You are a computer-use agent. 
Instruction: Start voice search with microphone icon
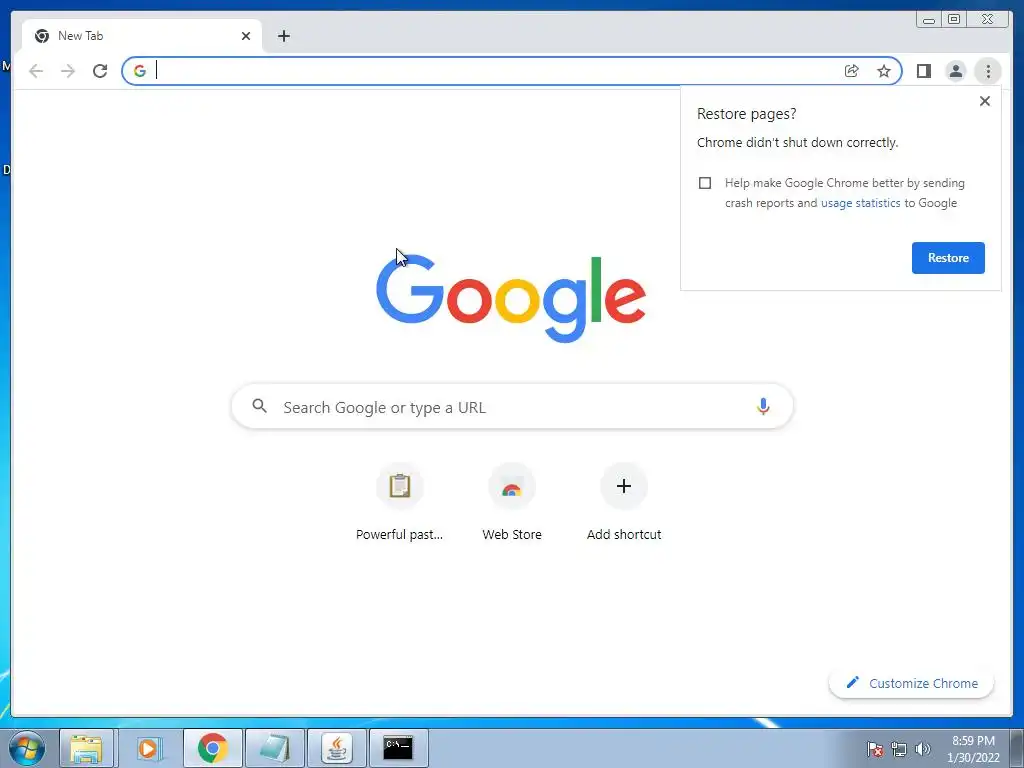pos(763,406)
